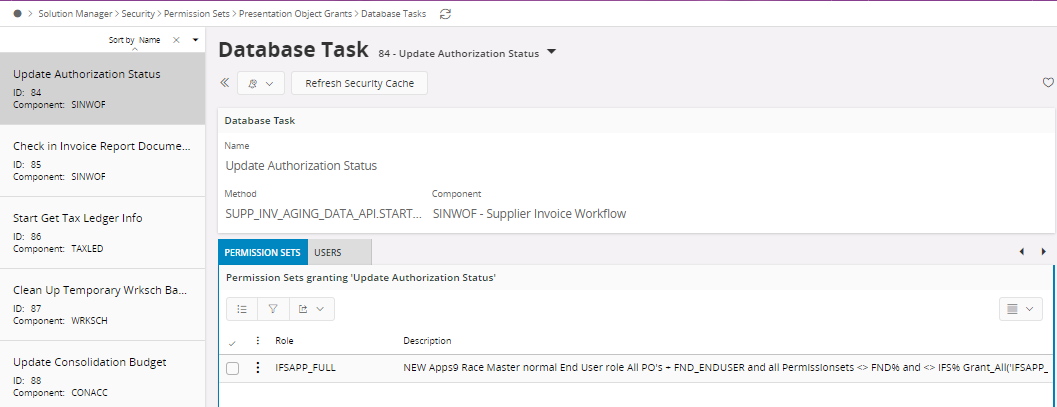Select the PERMISSION SETS tab
Screen dimensions: 1057x407
point(263,253)
